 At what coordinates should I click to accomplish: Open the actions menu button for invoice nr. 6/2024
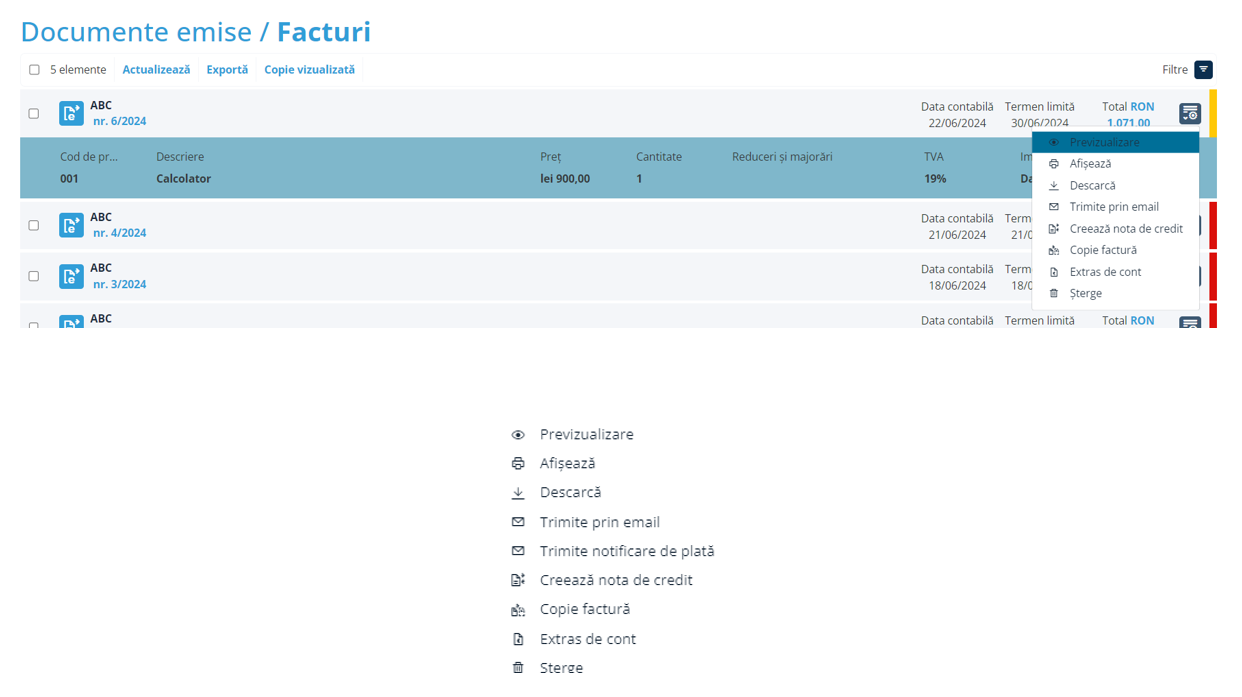point(1189,114)
